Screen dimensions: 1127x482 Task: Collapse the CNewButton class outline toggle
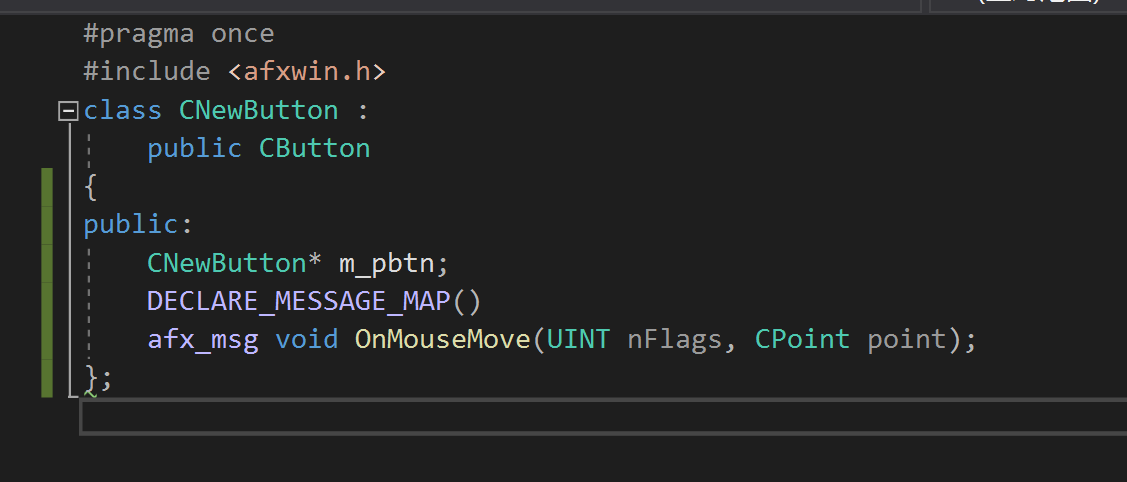(68, 110)
